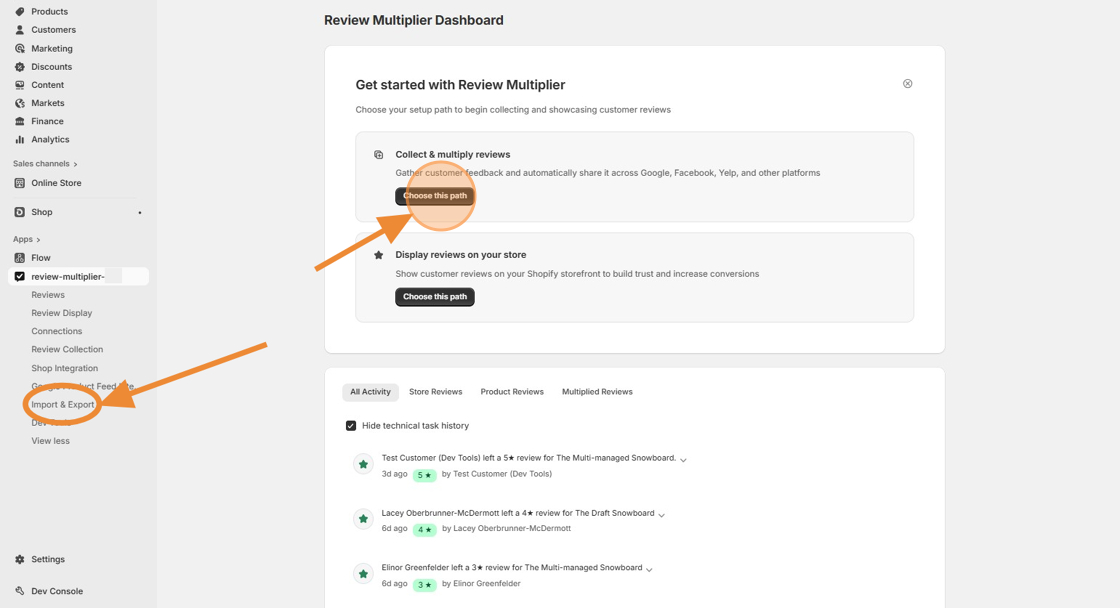Click the 3-star rating badge
Screen dimensions: 1120x608
pos(424,584)
